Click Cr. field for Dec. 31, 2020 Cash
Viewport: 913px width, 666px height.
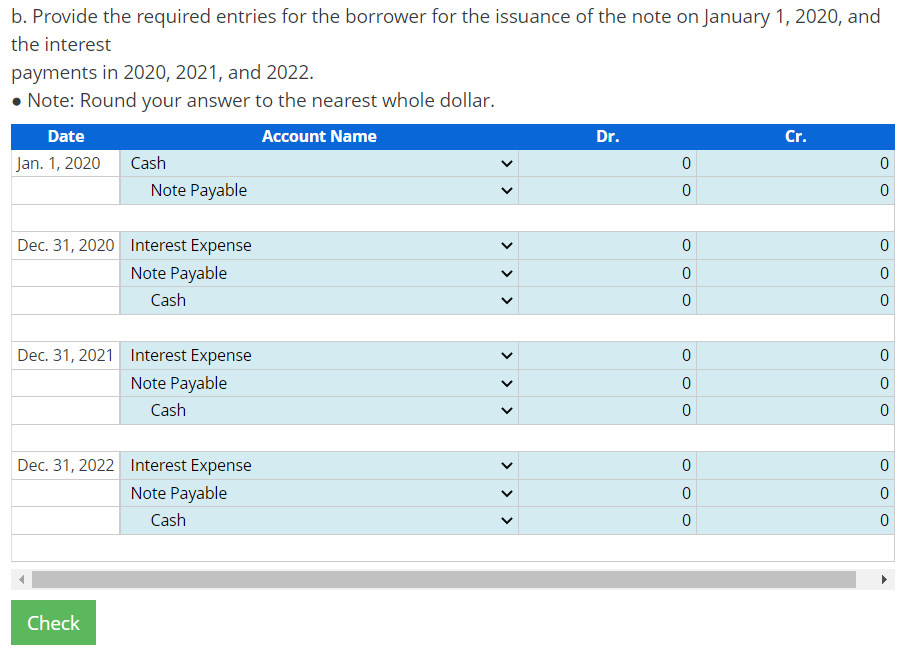(795, 300)
